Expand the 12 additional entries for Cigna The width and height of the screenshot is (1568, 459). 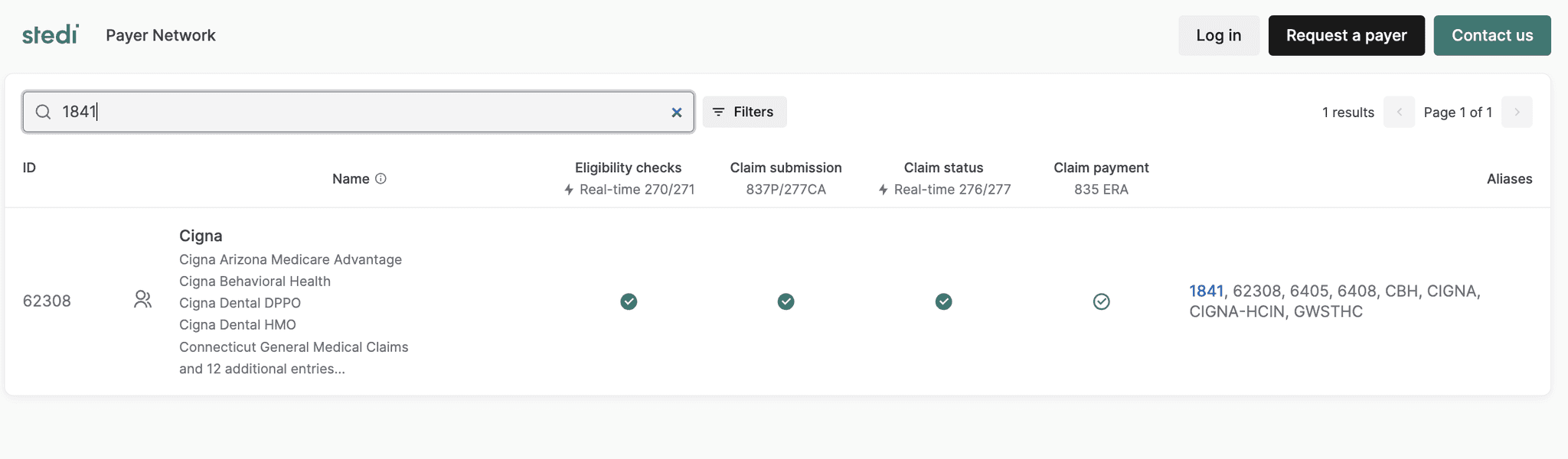point(262,368)
